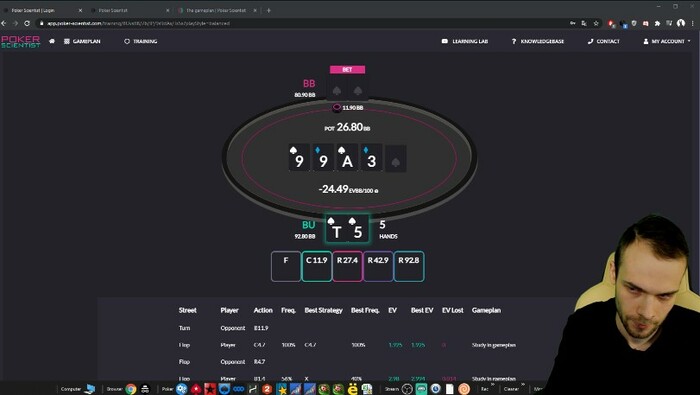Click the Ace of spades board card
Screen dimensions: 700x395
point(347,158)
